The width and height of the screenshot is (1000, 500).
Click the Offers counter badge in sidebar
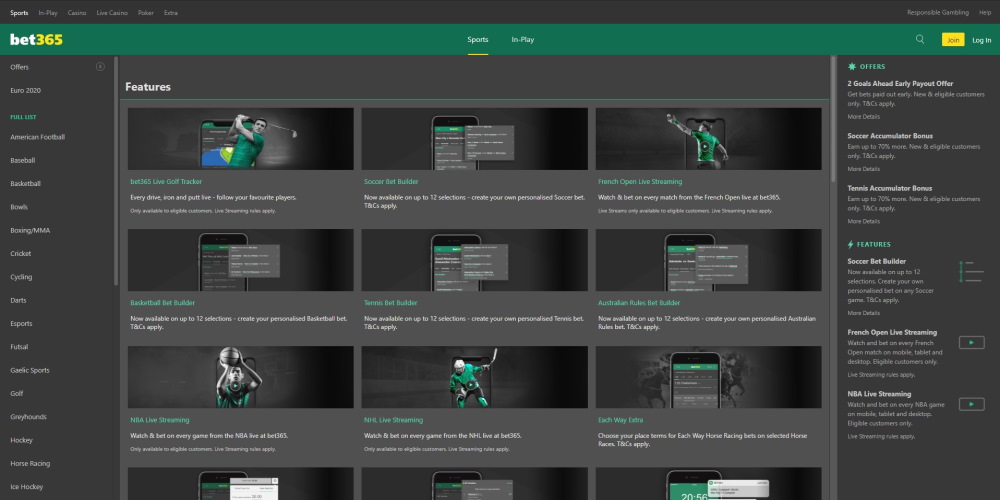(100, 66)
